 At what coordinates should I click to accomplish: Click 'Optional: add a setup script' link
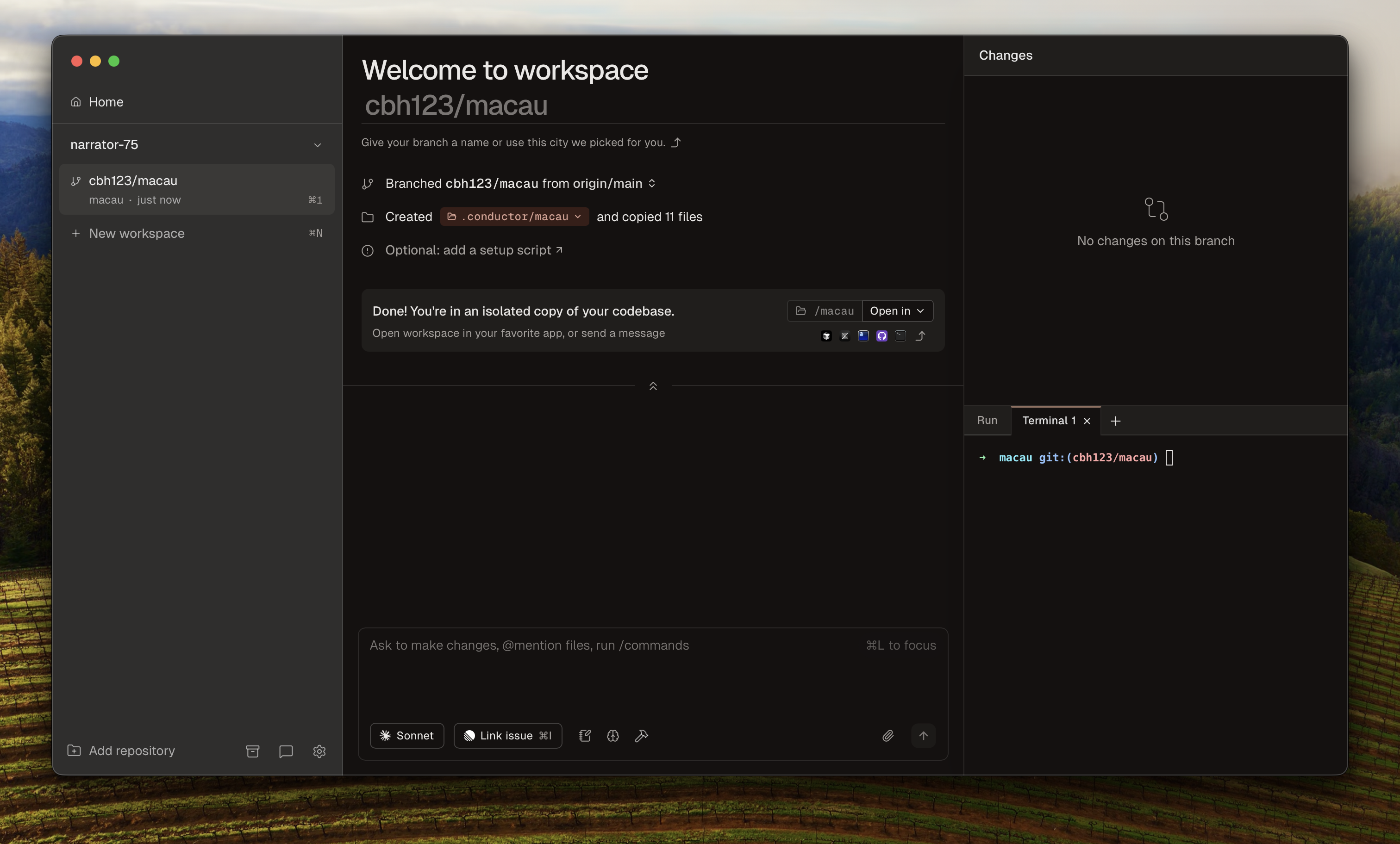tap(473, 250)
